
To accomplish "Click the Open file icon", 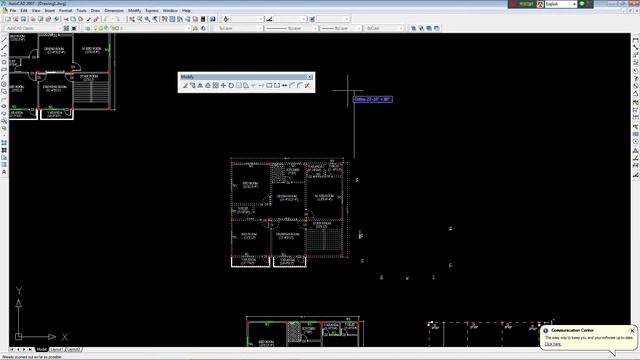I will [16, 19].
